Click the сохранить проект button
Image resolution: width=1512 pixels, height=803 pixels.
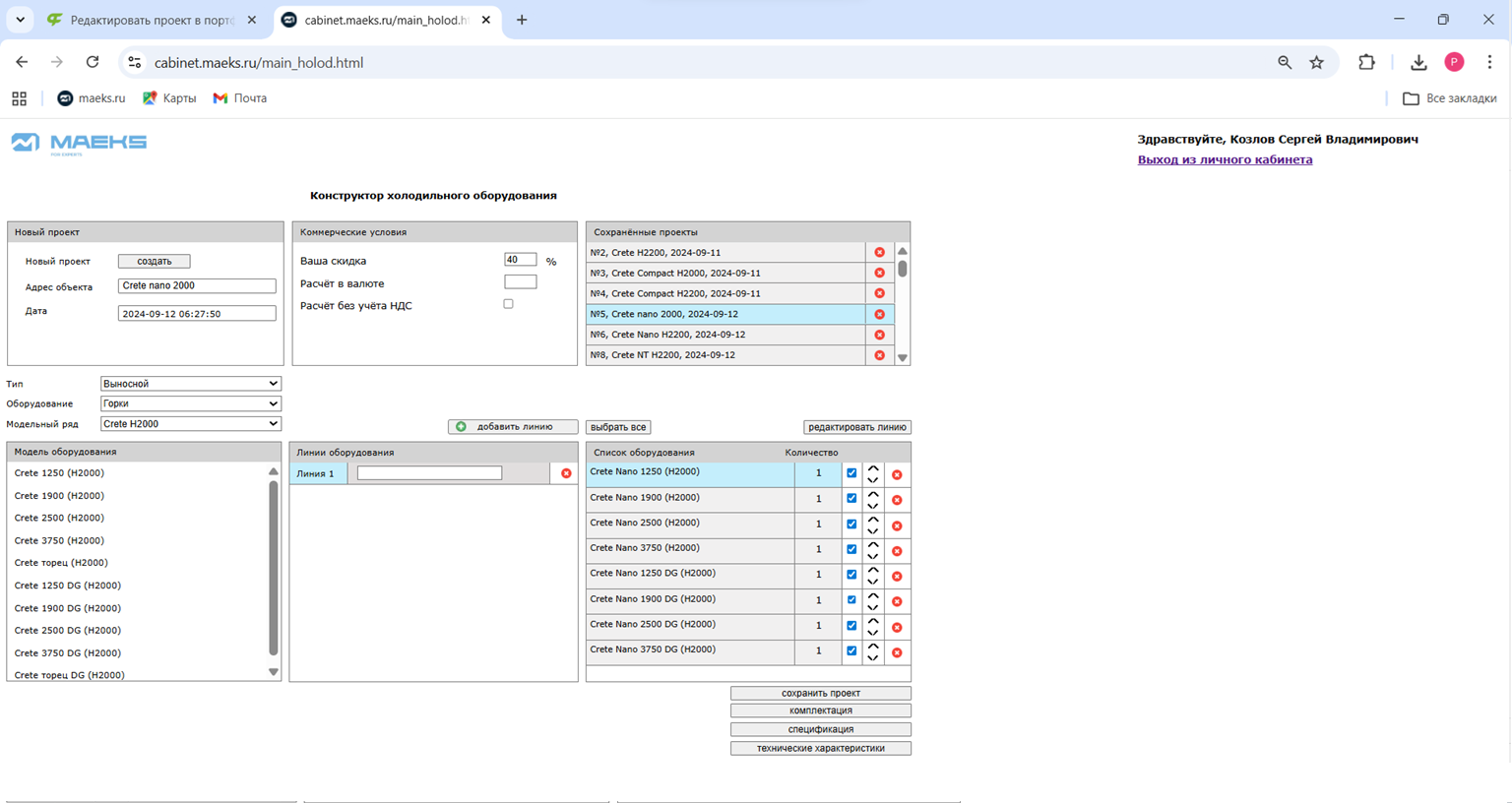click(821, 694)
